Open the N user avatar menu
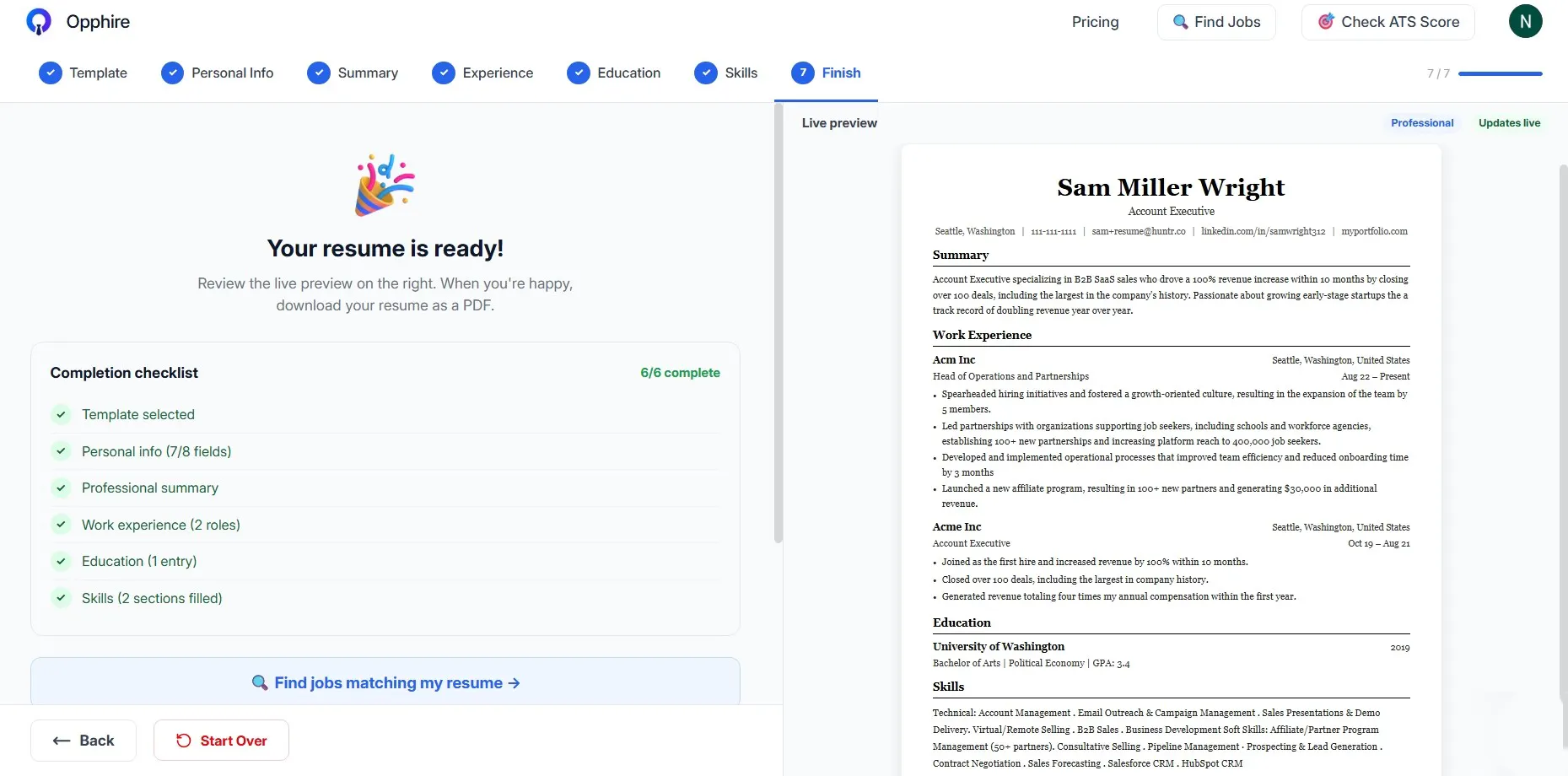Image resolution: width=1568 pixels, height=776 pixels. click(x=1525, y=21)
